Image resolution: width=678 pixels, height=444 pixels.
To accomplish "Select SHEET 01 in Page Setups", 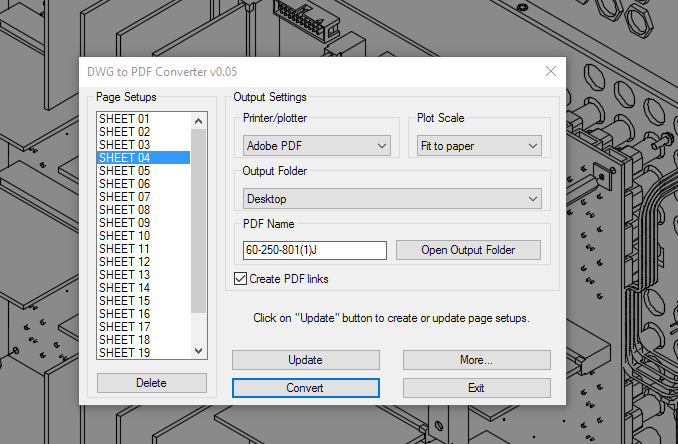I will click(x=125, y=119).
